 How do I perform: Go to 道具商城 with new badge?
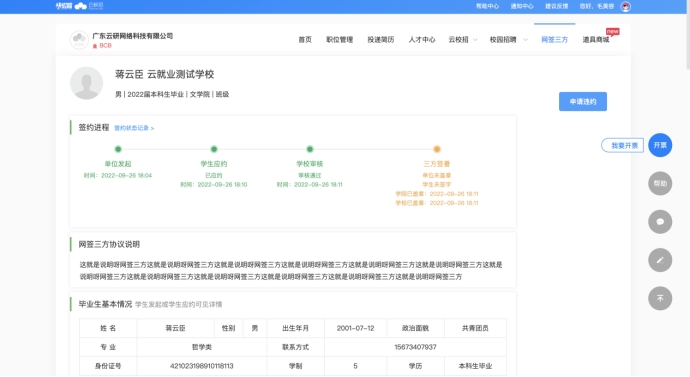click(x=596, y=40)
